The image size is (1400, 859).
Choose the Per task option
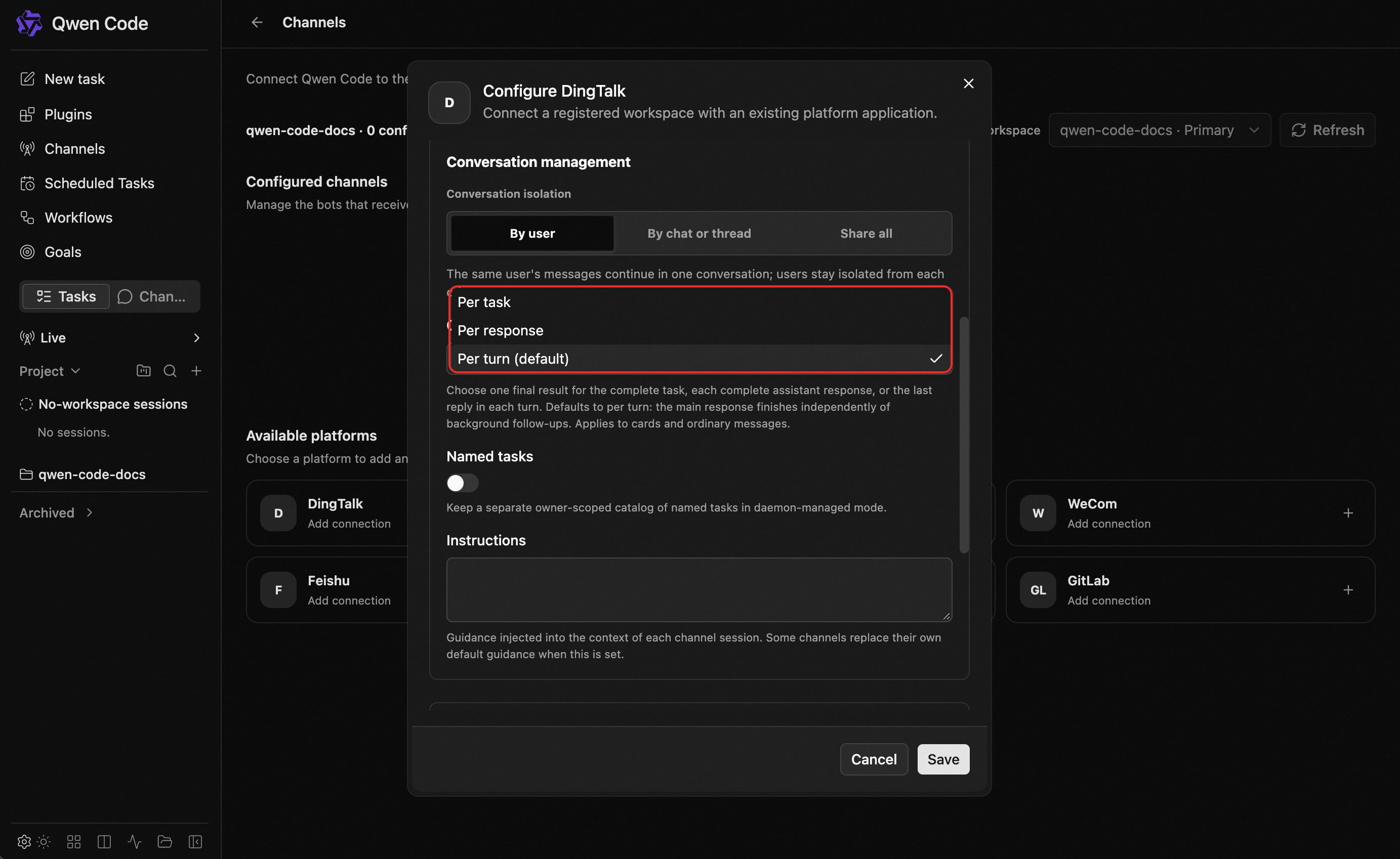tap(699, 302)
